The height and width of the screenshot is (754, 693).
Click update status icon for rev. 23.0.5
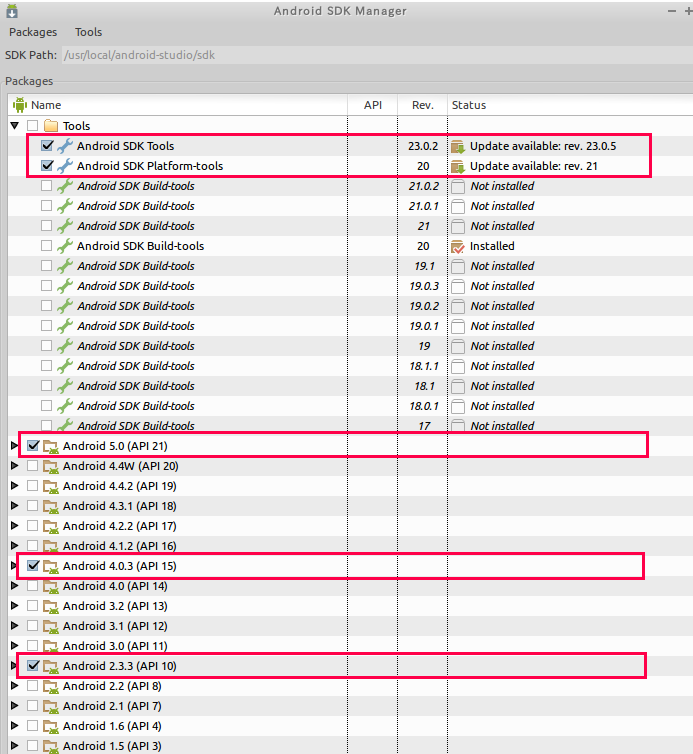click(x=458, y=146)
